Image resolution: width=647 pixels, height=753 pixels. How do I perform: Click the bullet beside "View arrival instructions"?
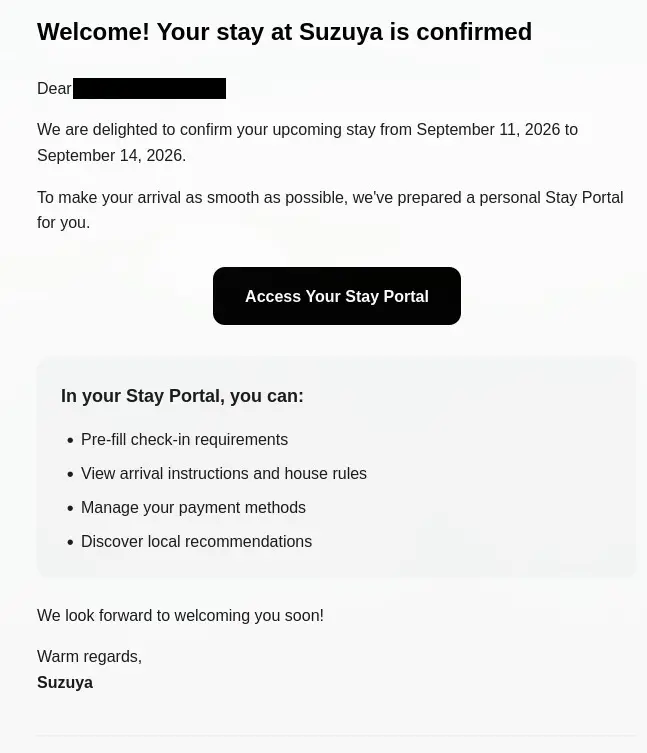coord(70,475)
